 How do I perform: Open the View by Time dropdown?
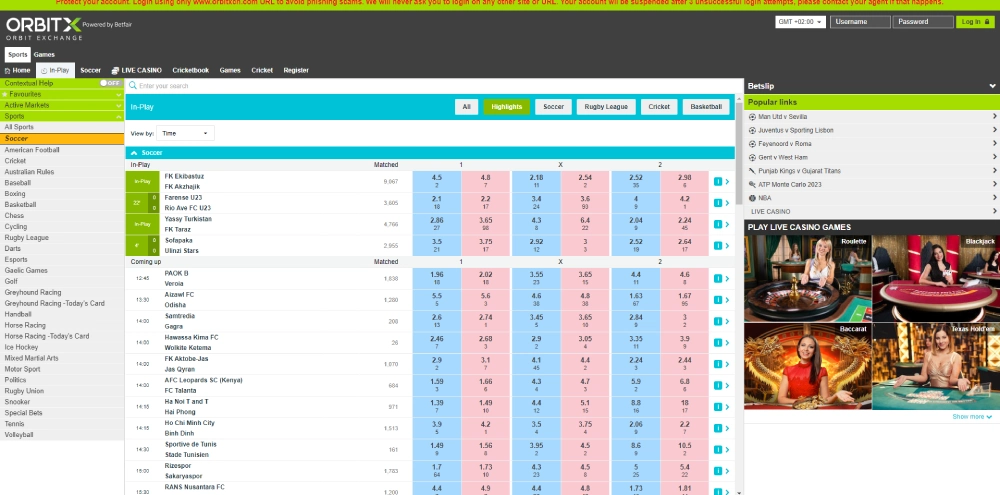[x=185, y=133]
